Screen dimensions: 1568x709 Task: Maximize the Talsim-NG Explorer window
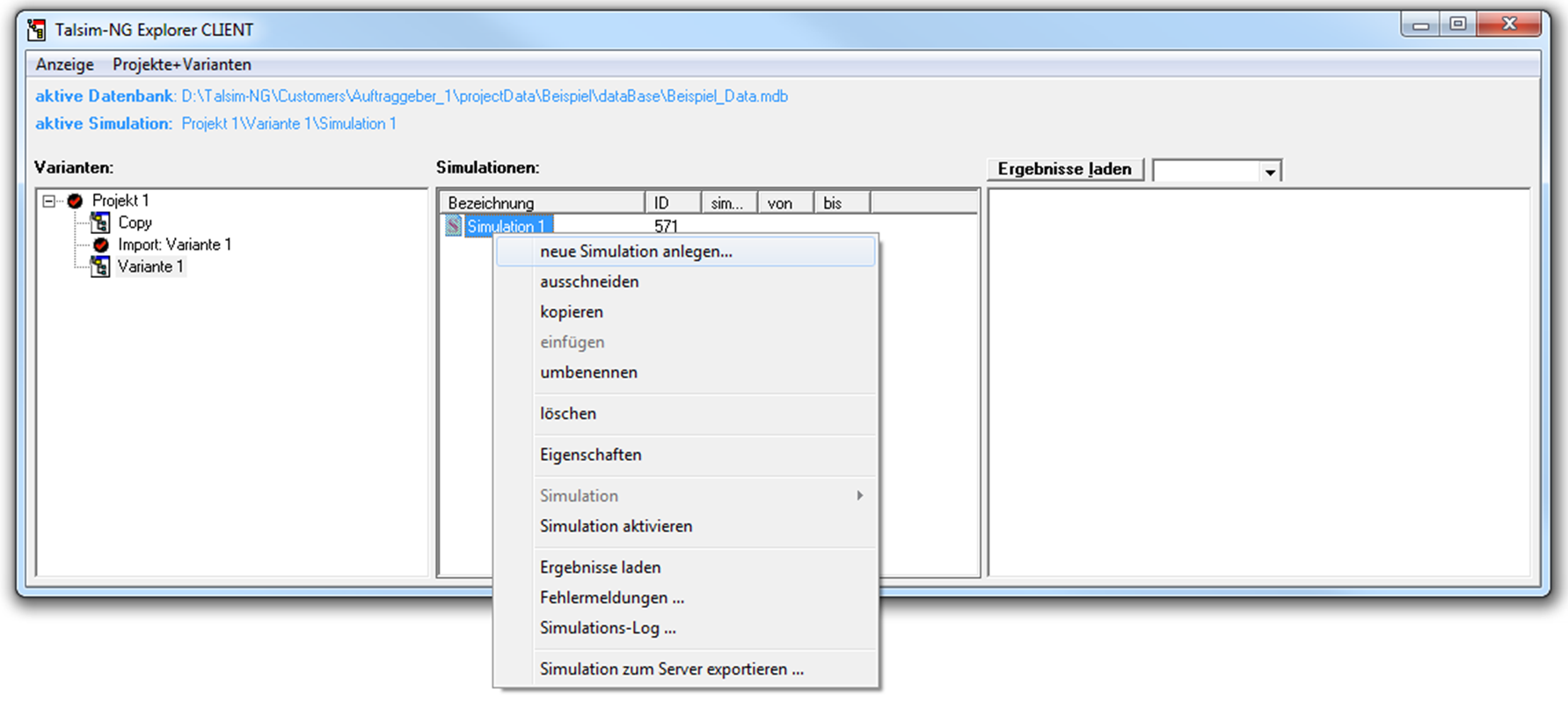[1458, 24]
